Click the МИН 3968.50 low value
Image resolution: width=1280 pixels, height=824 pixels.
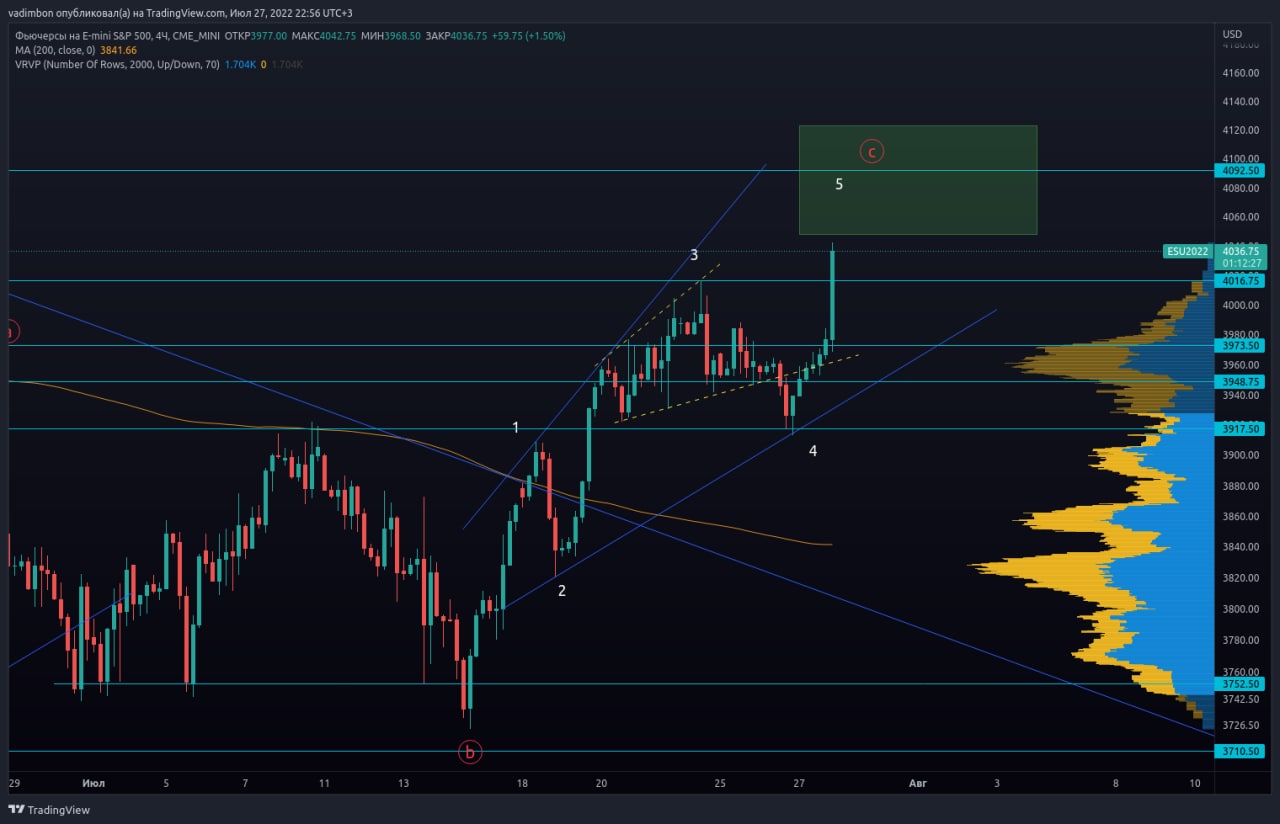click(391, 35)
